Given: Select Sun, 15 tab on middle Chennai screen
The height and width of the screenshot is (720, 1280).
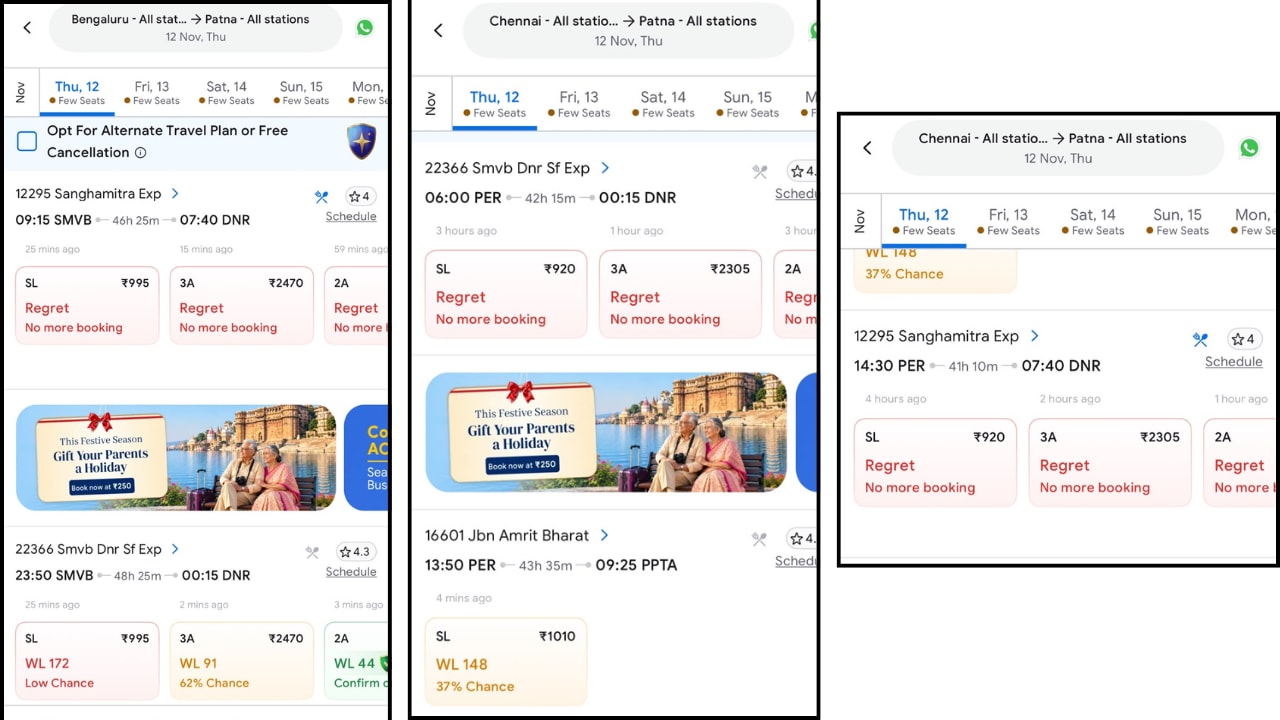Looking at the screenshot, I should pyautogui.click(x=747, y=103).
